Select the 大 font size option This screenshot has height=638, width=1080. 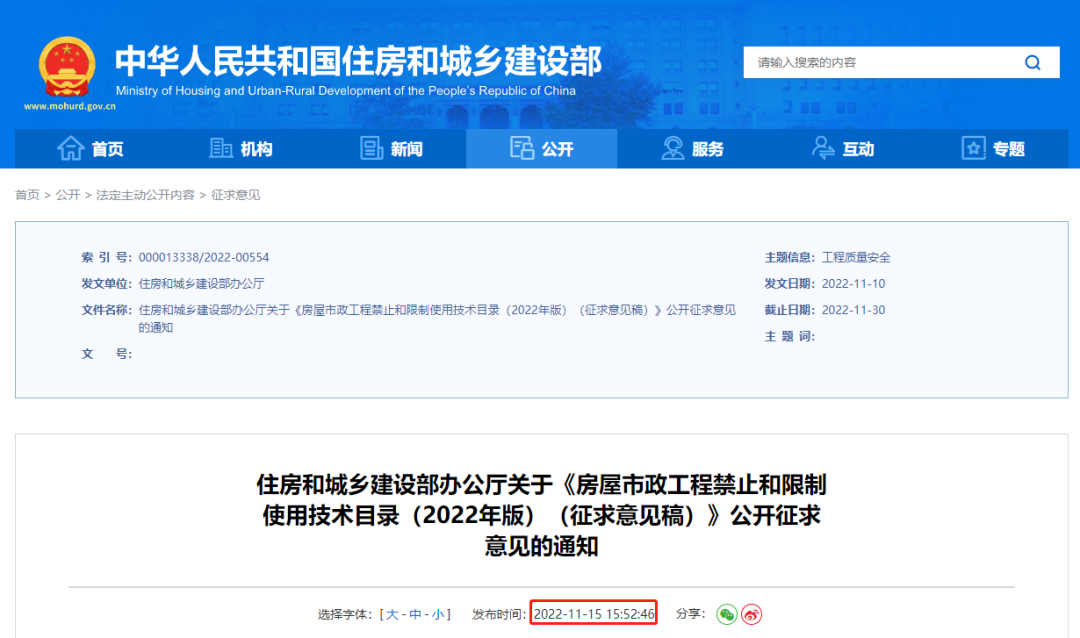(393, 614)
